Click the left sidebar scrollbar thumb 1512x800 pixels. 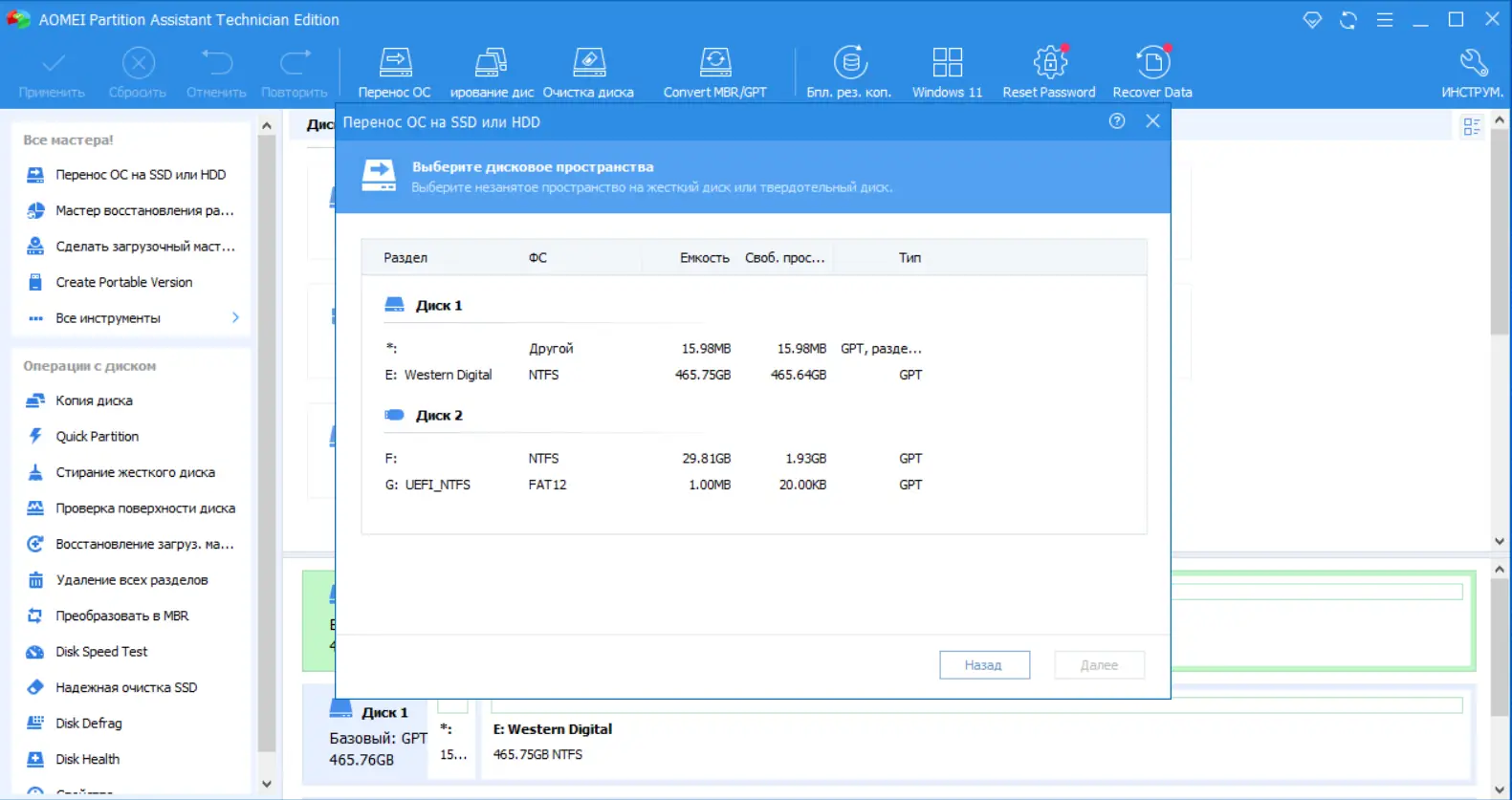pos(267,444)
